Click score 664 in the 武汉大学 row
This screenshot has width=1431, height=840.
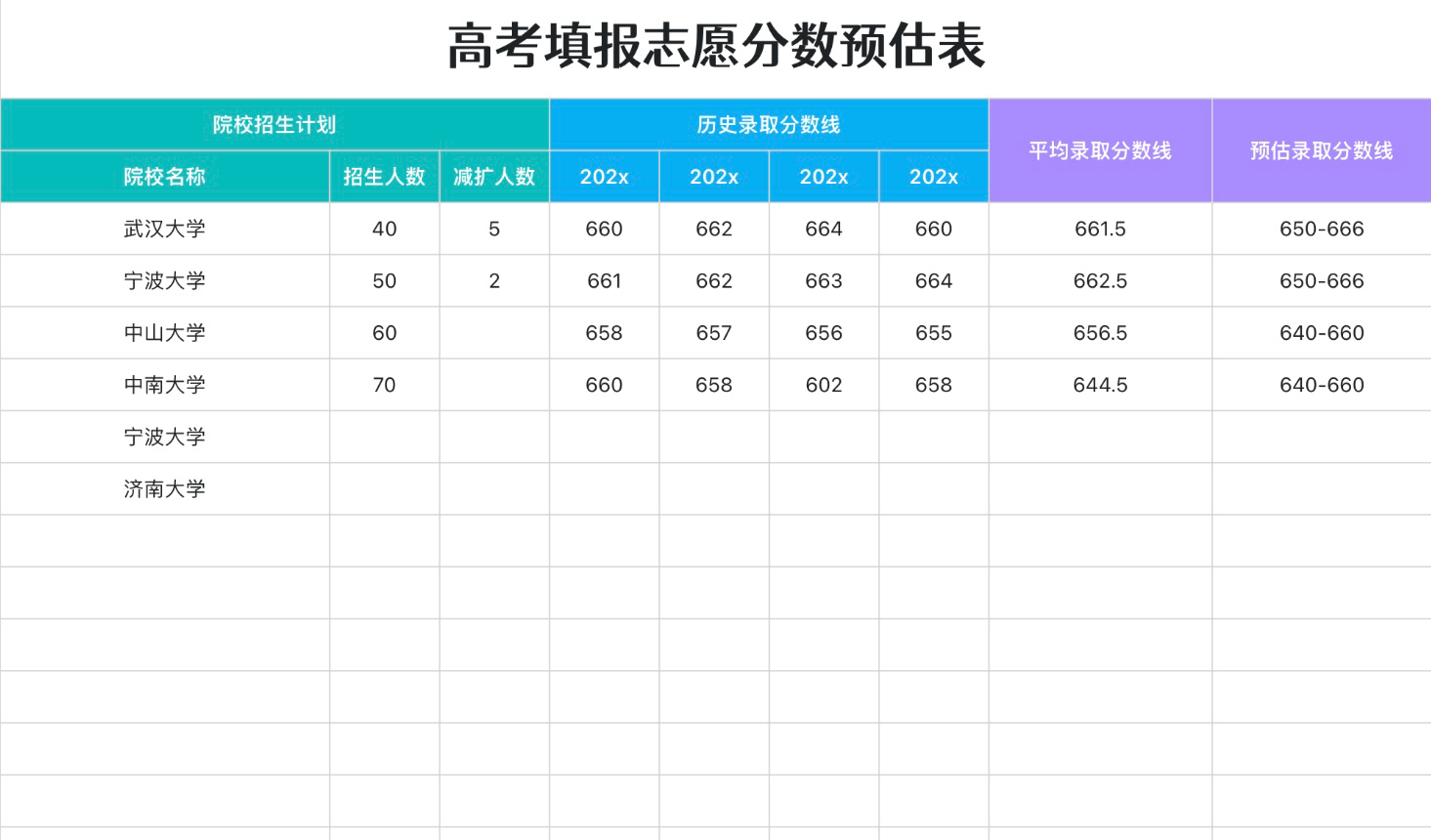(824, 229)
